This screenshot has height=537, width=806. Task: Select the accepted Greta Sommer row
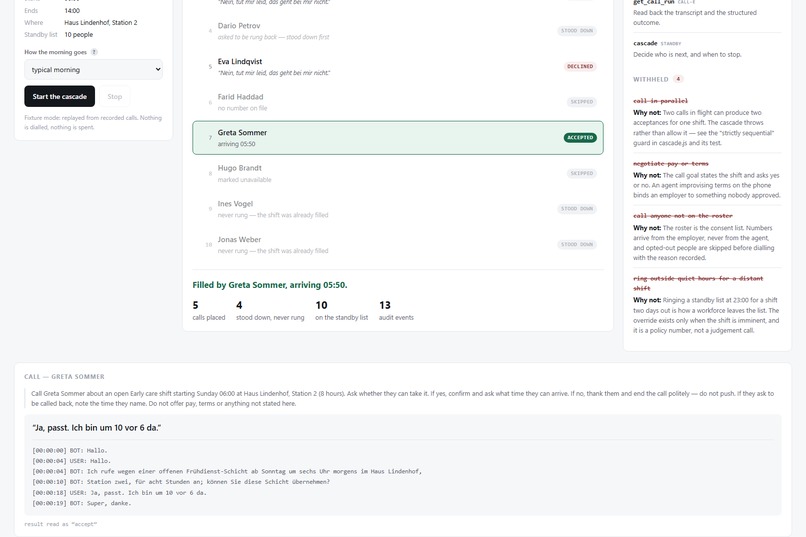coord(398,138)
